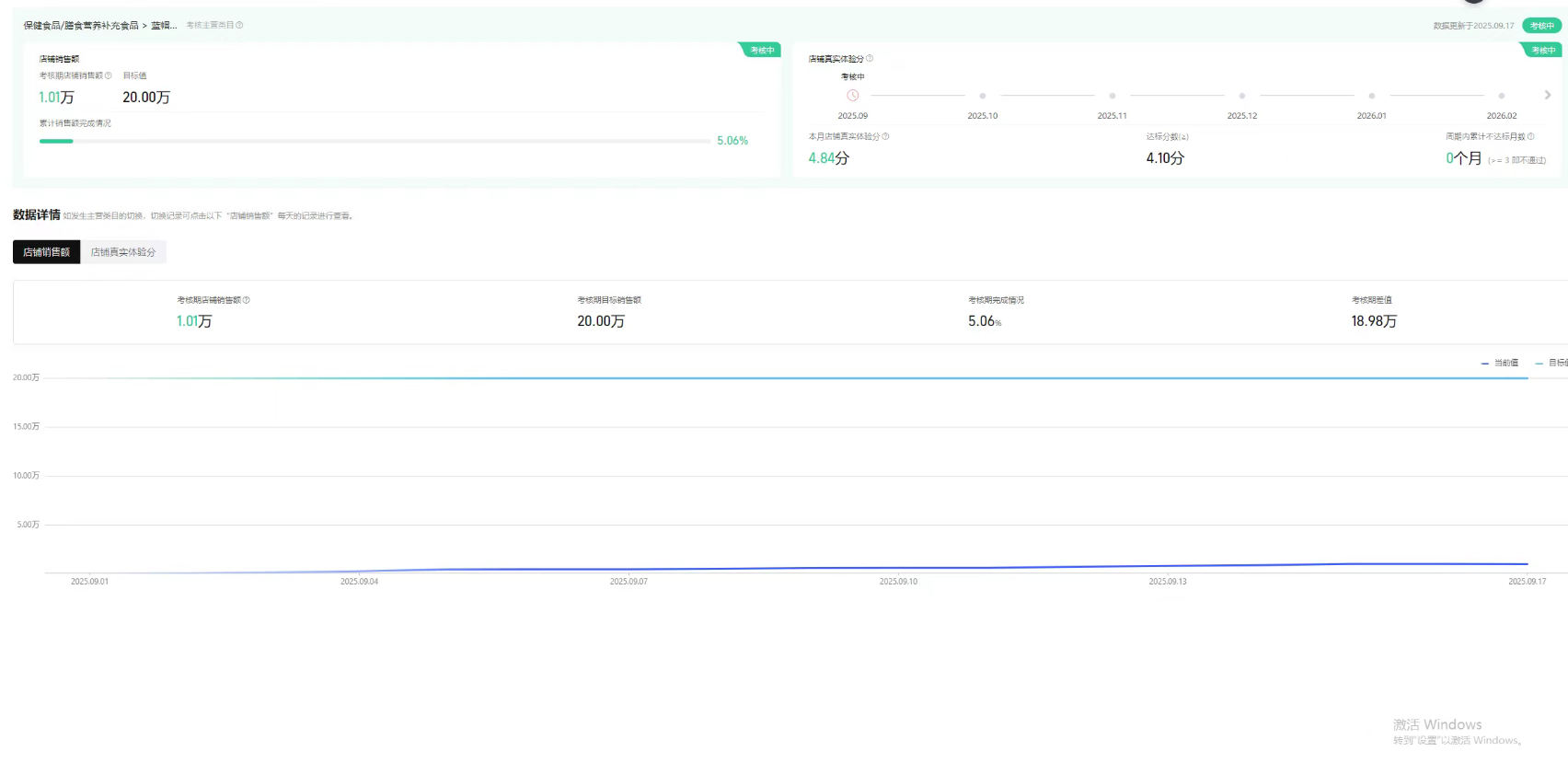The image size is (1568, 763).
Task: Expand timeline with the right chevron arrow
Action: [x=1548, y=95]
